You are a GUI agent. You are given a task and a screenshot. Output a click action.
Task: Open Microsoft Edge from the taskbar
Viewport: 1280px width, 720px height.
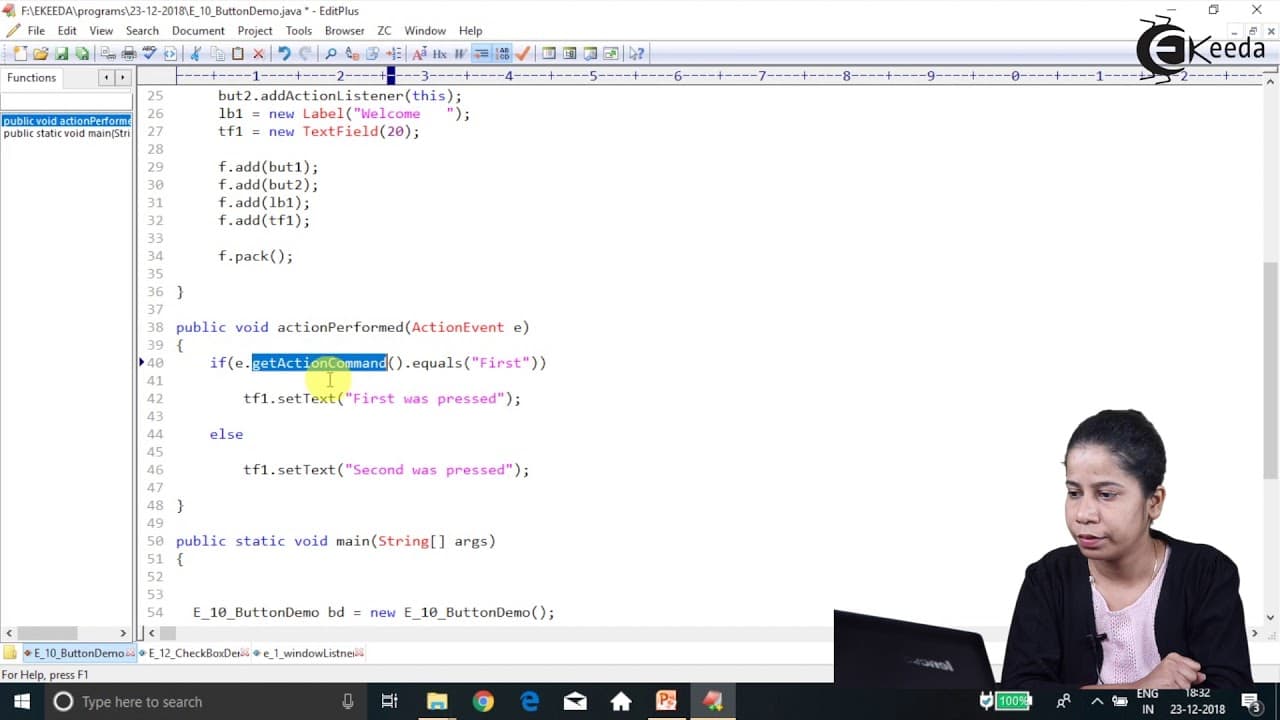529,701
